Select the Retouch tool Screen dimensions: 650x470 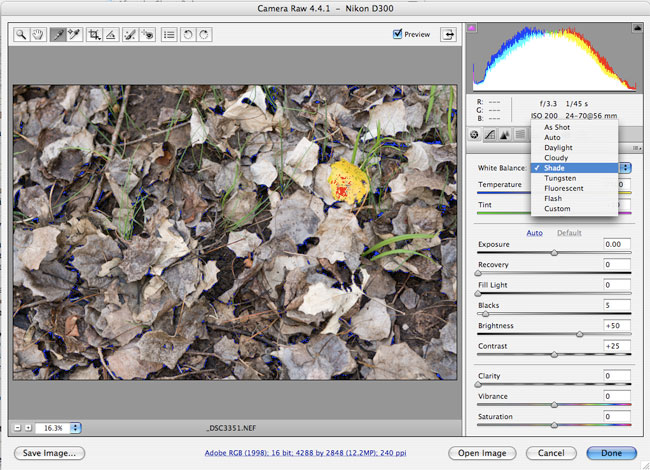[x=130, y=34]
